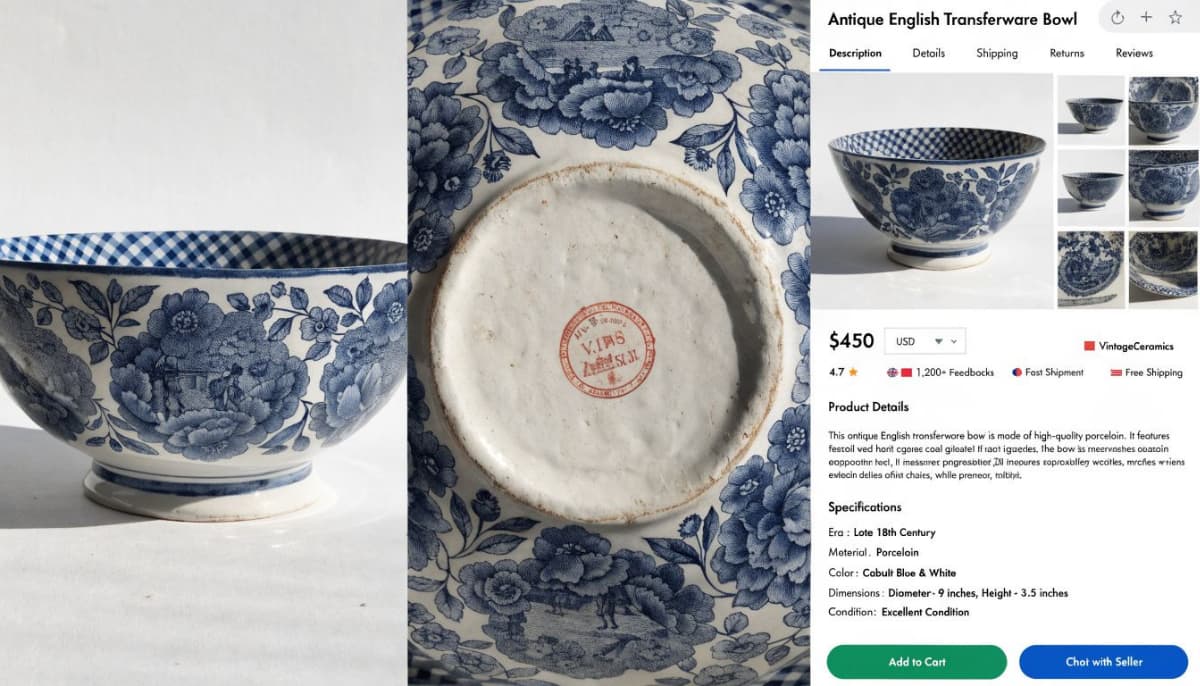The width and height of the screenshot is (1200, 686).
Task: Click the orange rating star beside 4.7
Action: point(854,371)
